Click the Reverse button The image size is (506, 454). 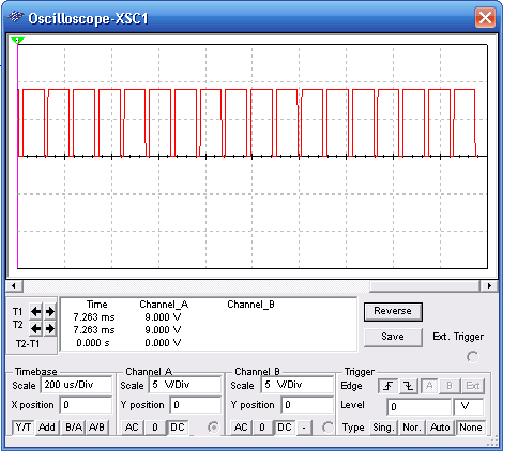pos(393,311)
